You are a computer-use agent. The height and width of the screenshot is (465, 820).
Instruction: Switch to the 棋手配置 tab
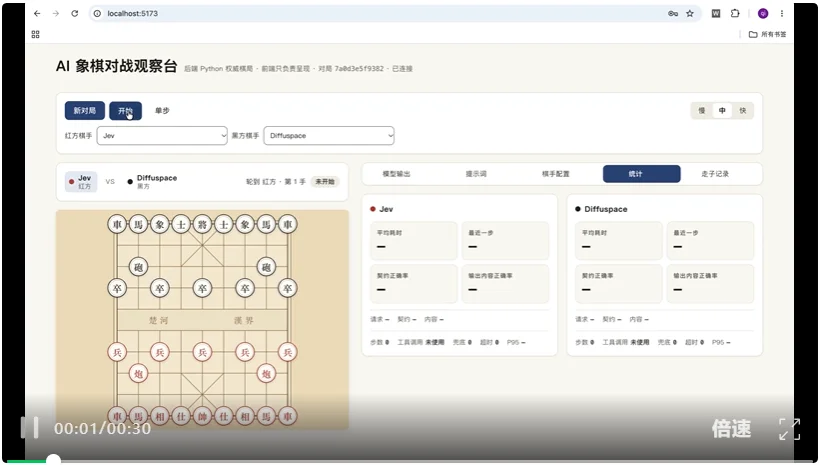tap(555, 174)
